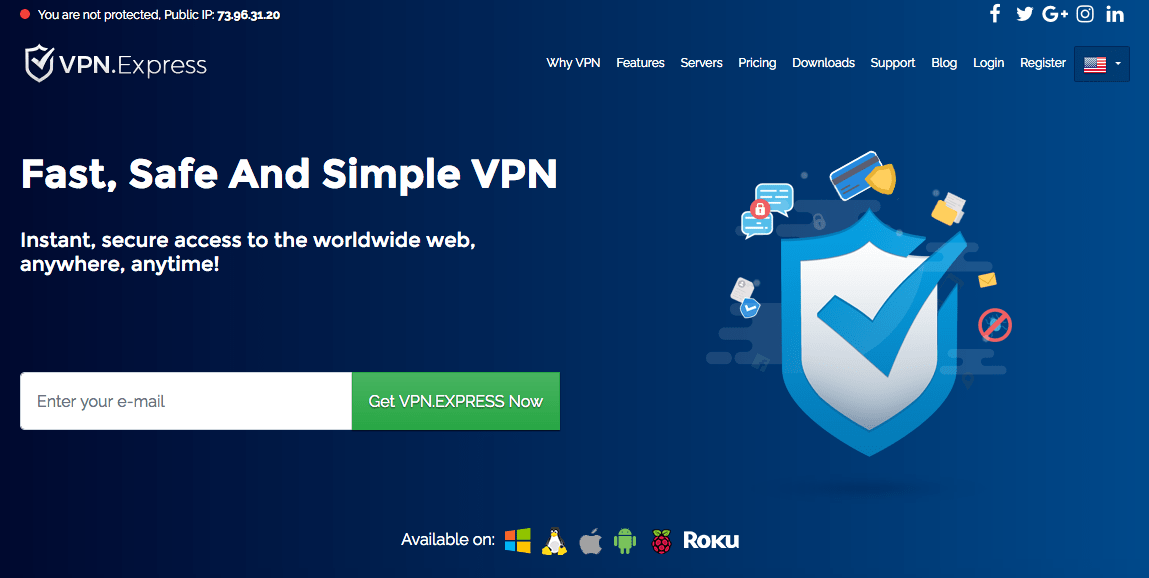Click the Login link
Screen dimensions: 1149x578
(989, 63)
